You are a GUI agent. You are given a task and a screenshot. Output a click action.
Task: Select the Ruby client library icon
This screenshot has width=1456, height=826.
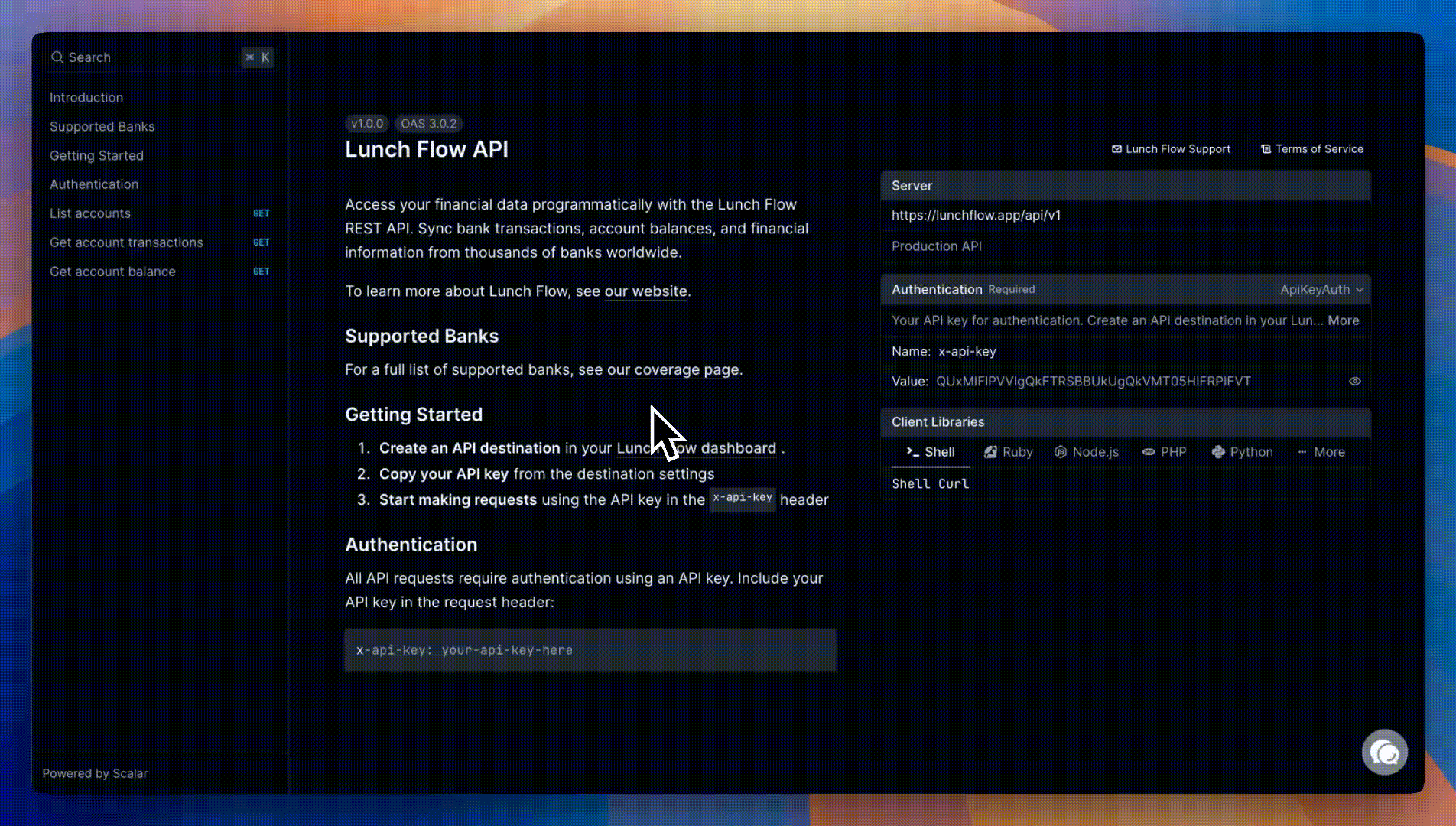(990, 452)
